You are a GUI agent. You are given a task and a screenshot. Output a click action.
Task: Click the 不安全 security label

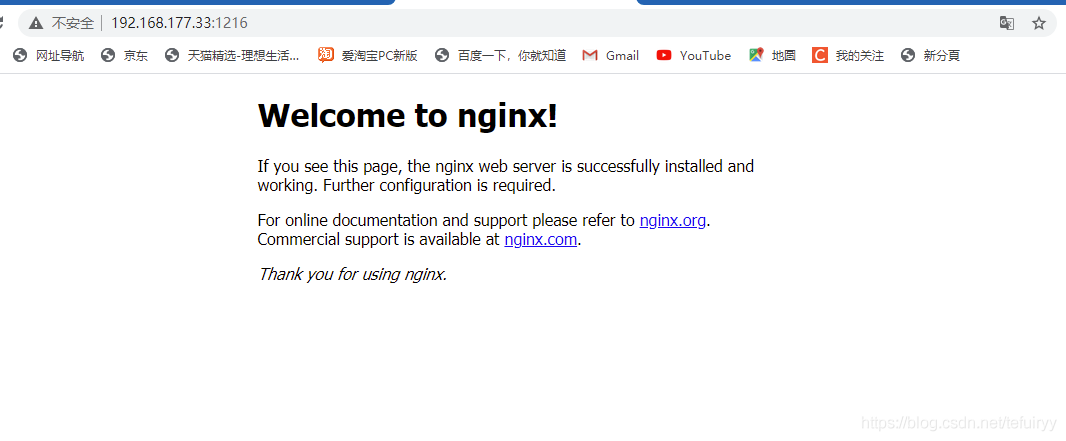pyautogui.click(x=73, y=24)
